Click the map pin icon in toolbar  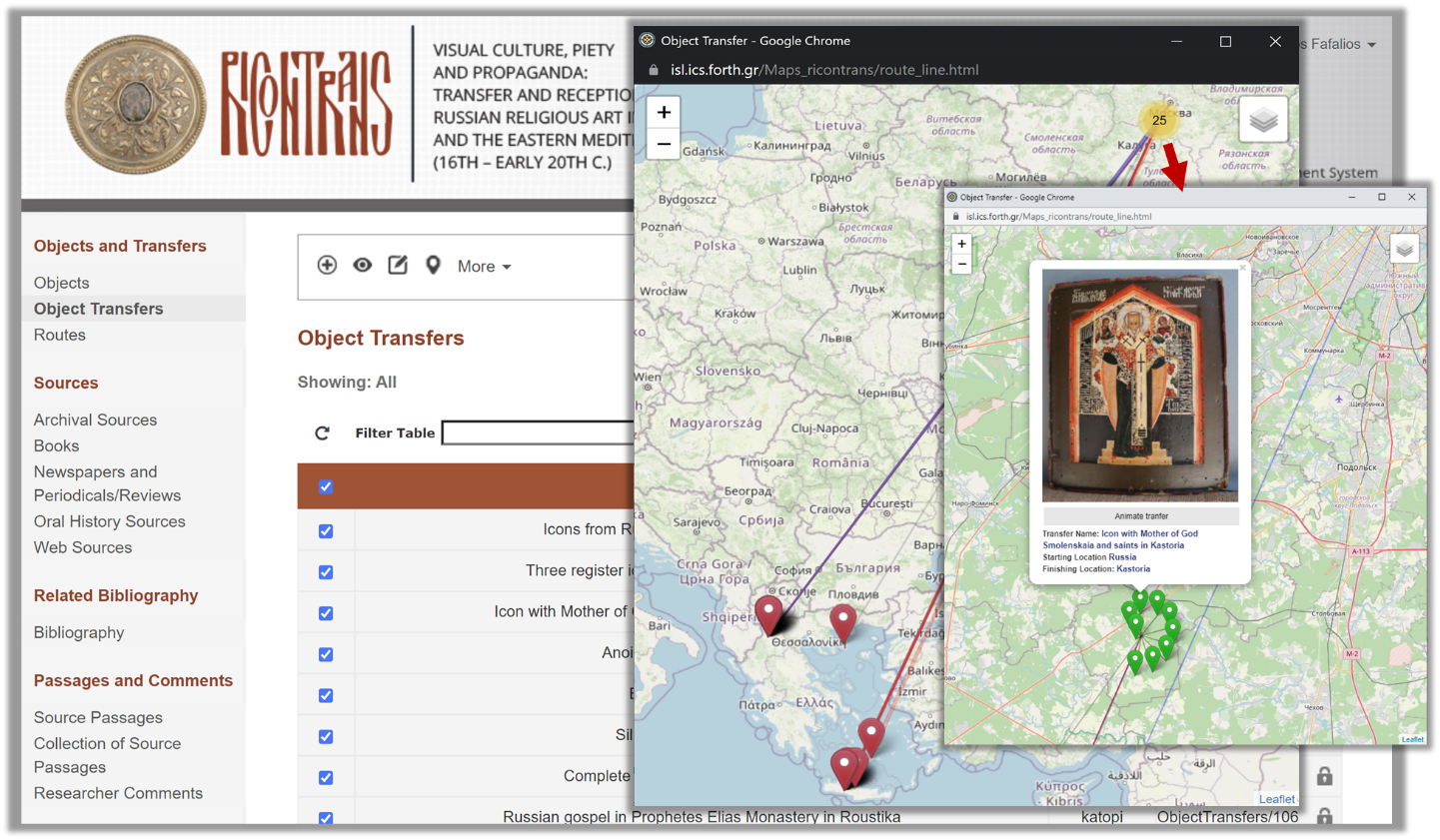click(x=433, y=265)
